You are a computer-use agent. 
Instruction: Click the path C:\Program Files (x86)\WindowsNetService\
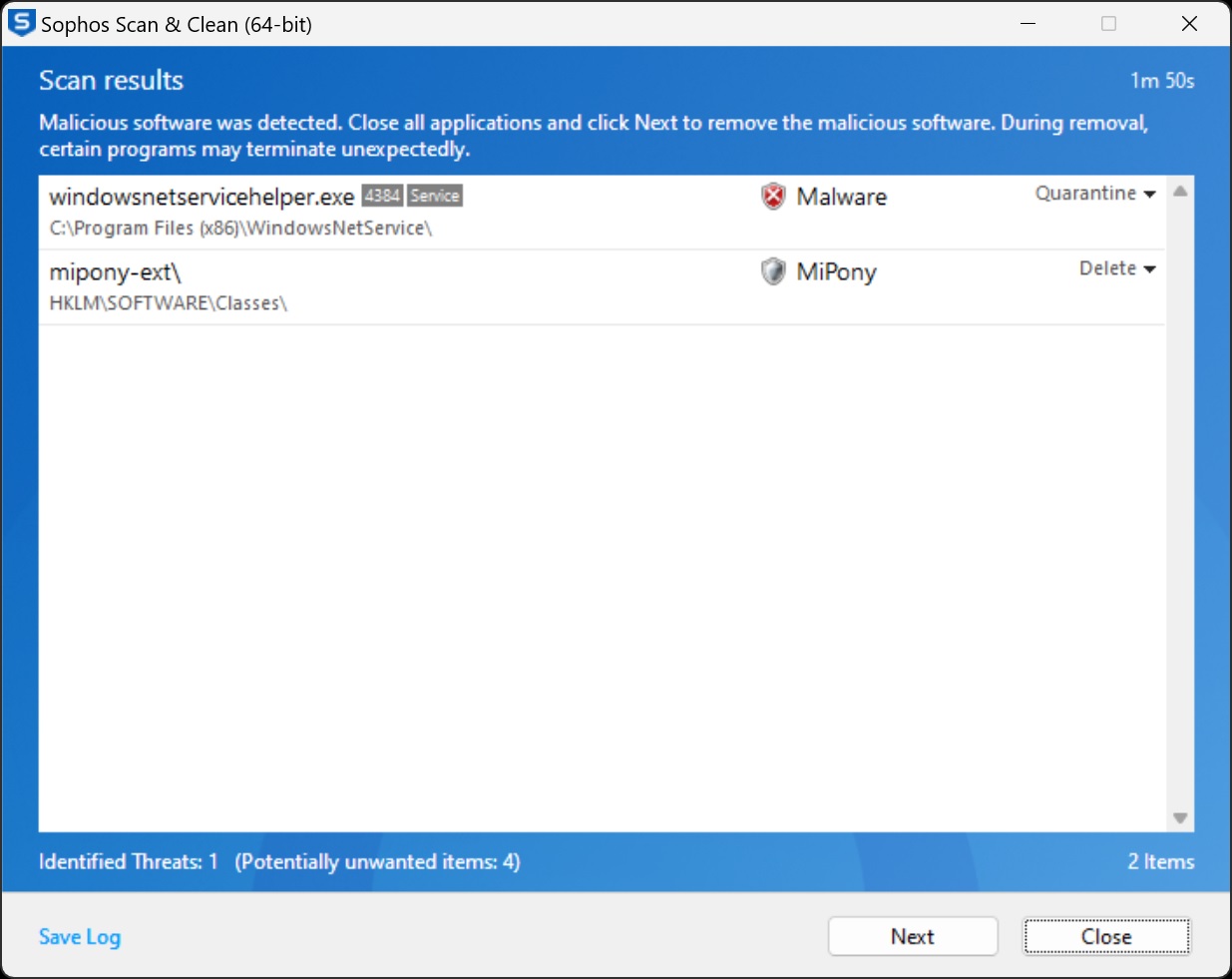click(x=240, y=229)
